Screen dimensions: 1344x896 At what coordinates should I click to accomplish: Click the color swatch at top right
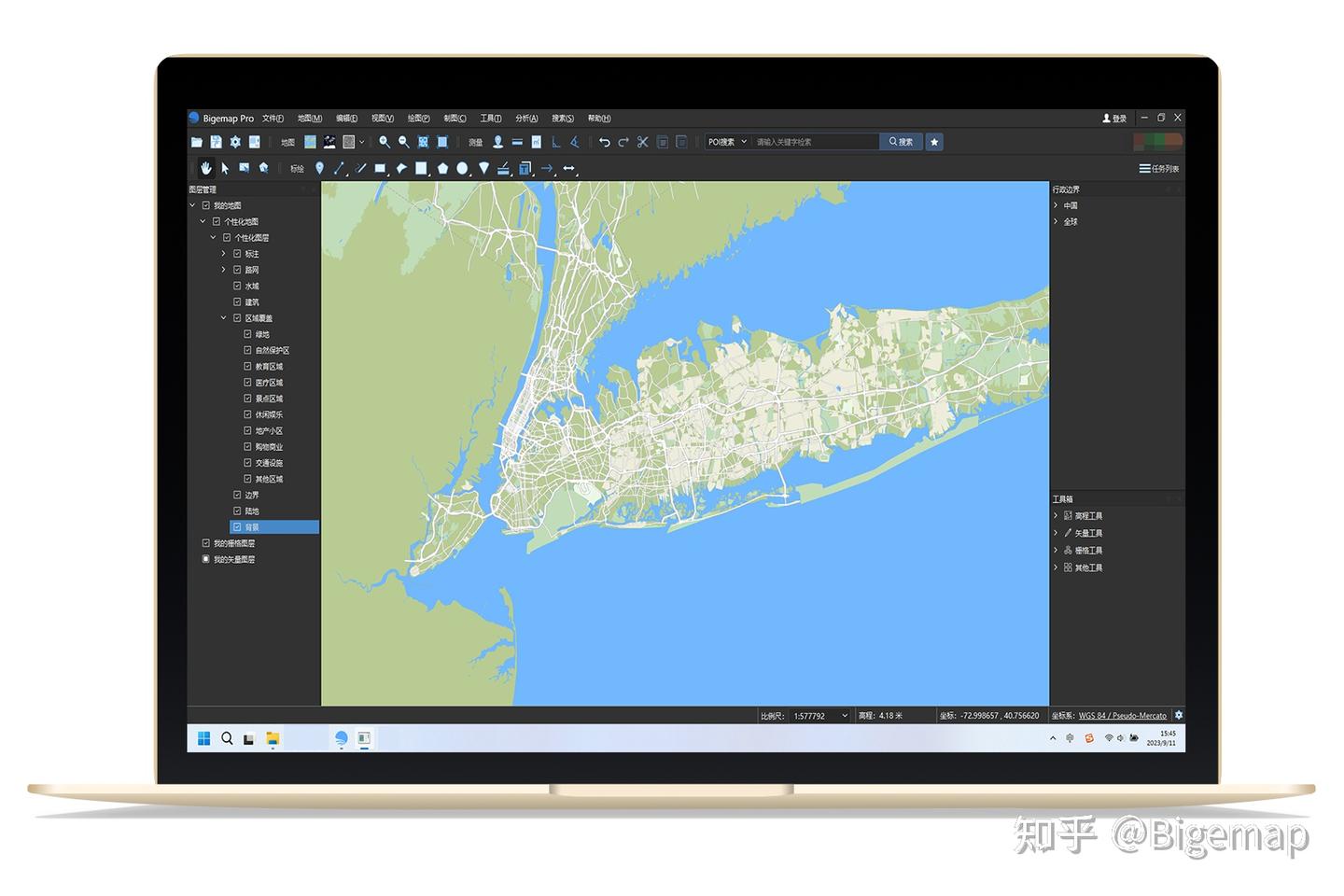pyautogui.click(x=1160, y=141)
